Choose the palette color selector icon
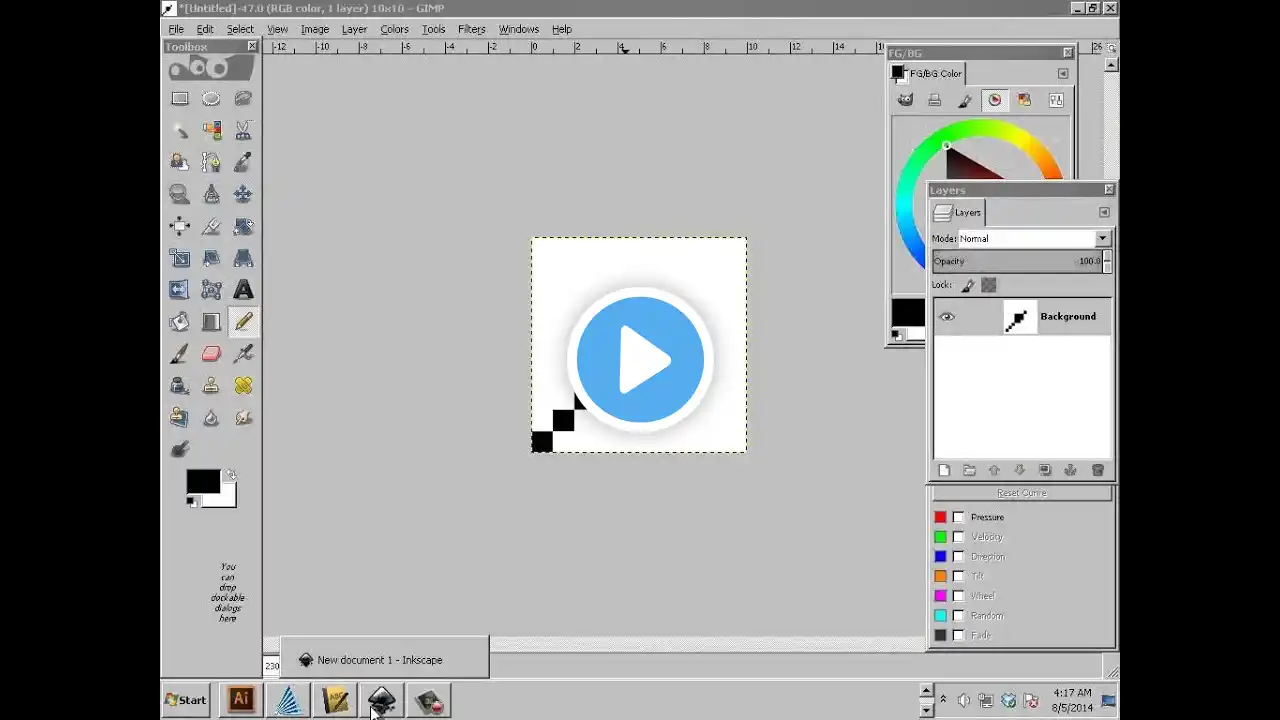Viewport: 1280px width, 720px height. [1024, 100]
